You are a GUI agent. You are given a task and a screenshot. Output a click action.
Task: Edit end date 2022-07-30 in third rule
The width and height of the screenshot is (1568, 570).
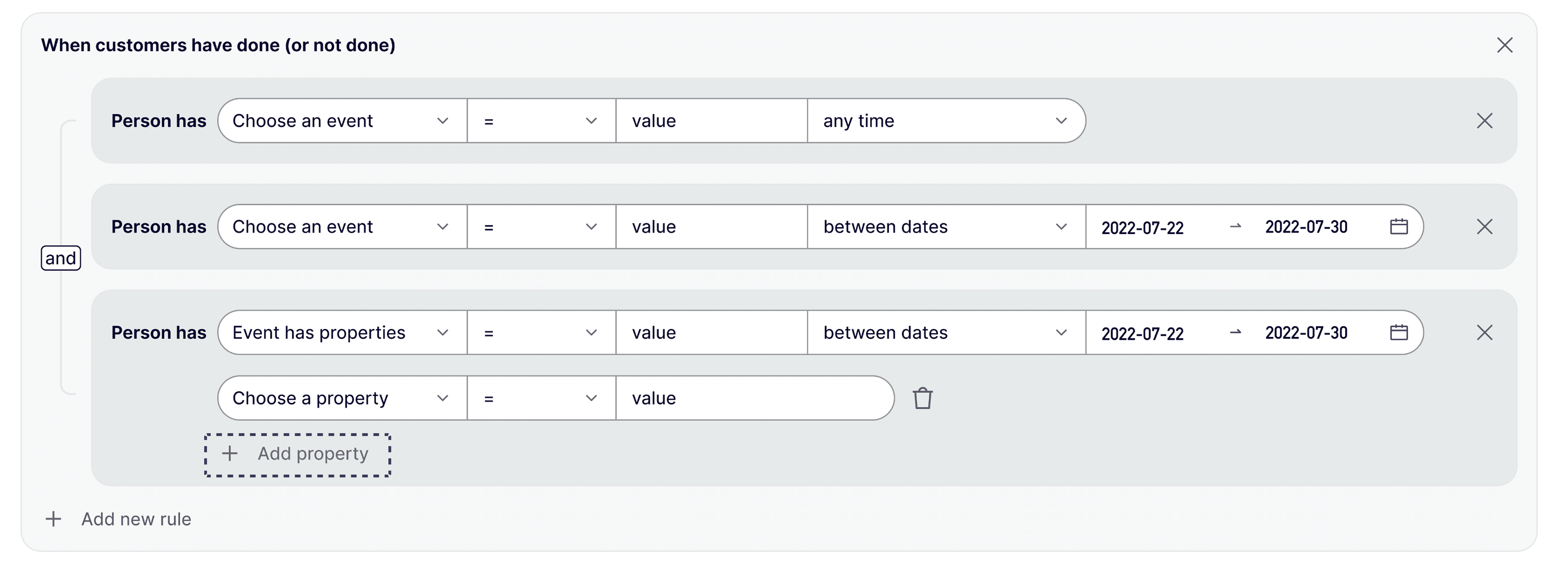(x=1306, y=332)
